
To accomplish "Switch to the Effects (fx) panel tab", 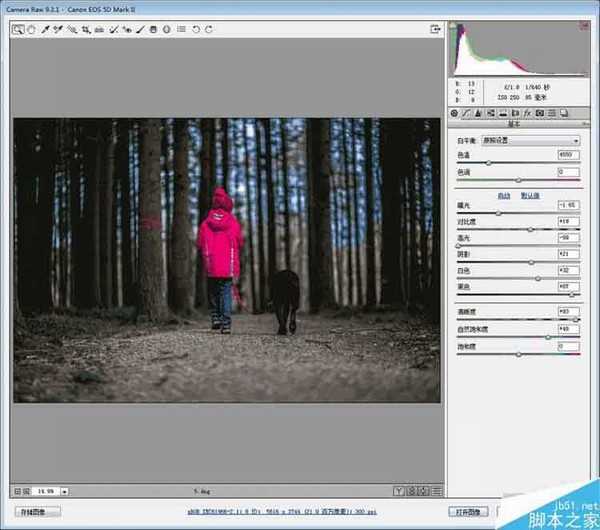I will pos(525,113).
